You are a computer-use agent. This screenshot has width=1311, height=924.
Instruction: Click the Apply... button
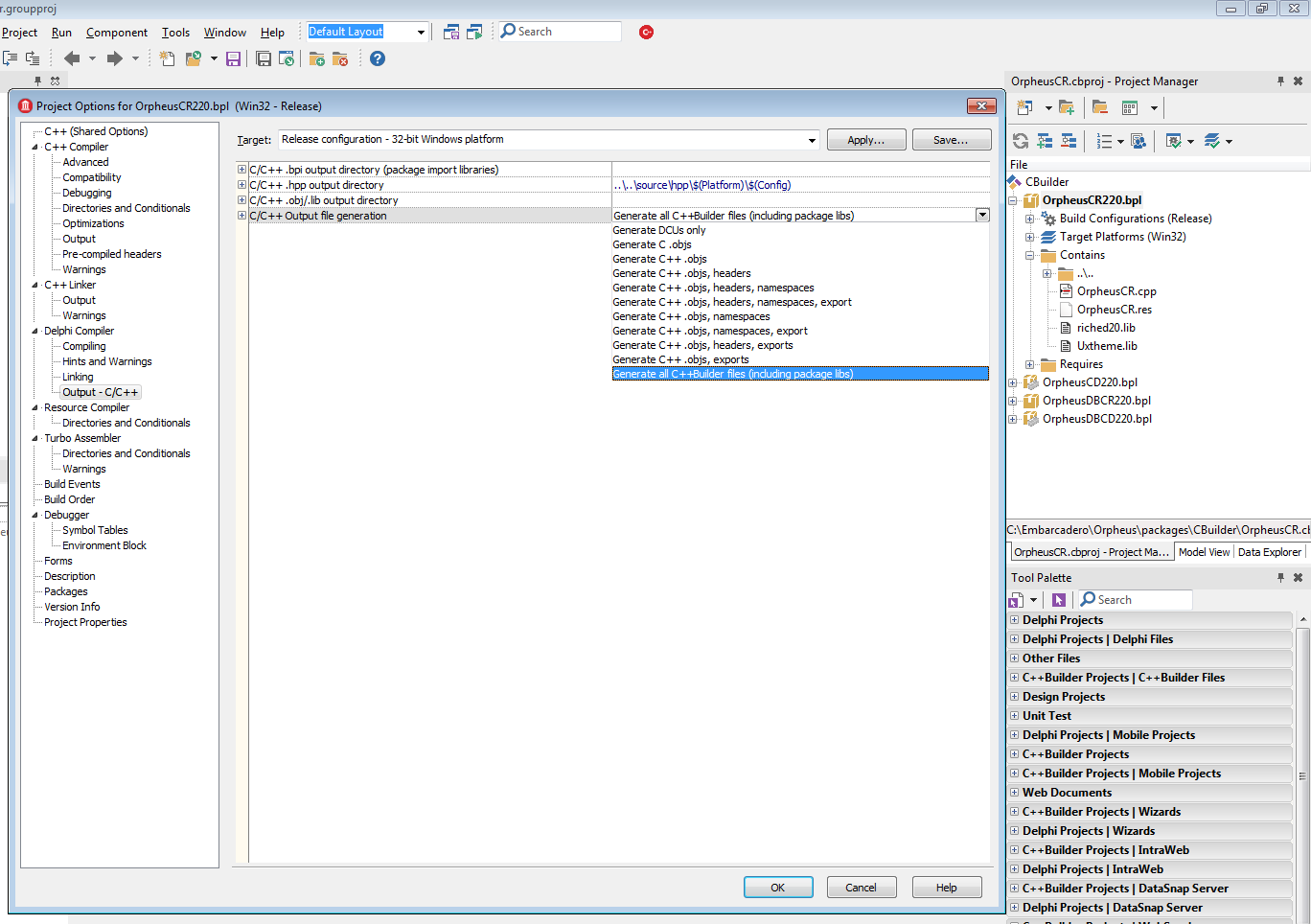click(x=866, y=140)
